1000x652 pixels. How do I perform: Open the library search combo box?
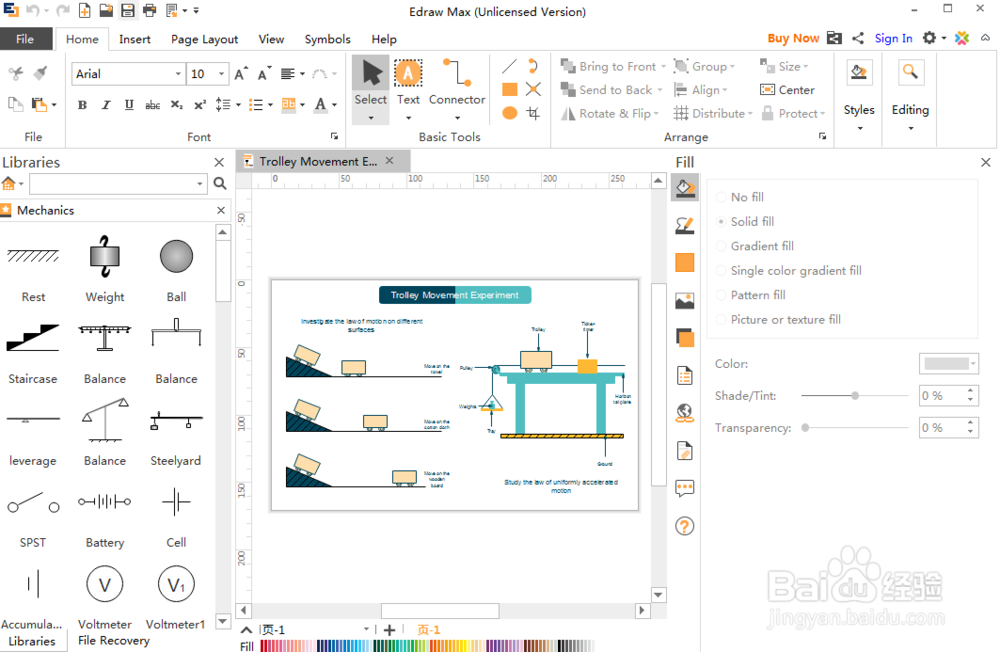tap(118, 184)
